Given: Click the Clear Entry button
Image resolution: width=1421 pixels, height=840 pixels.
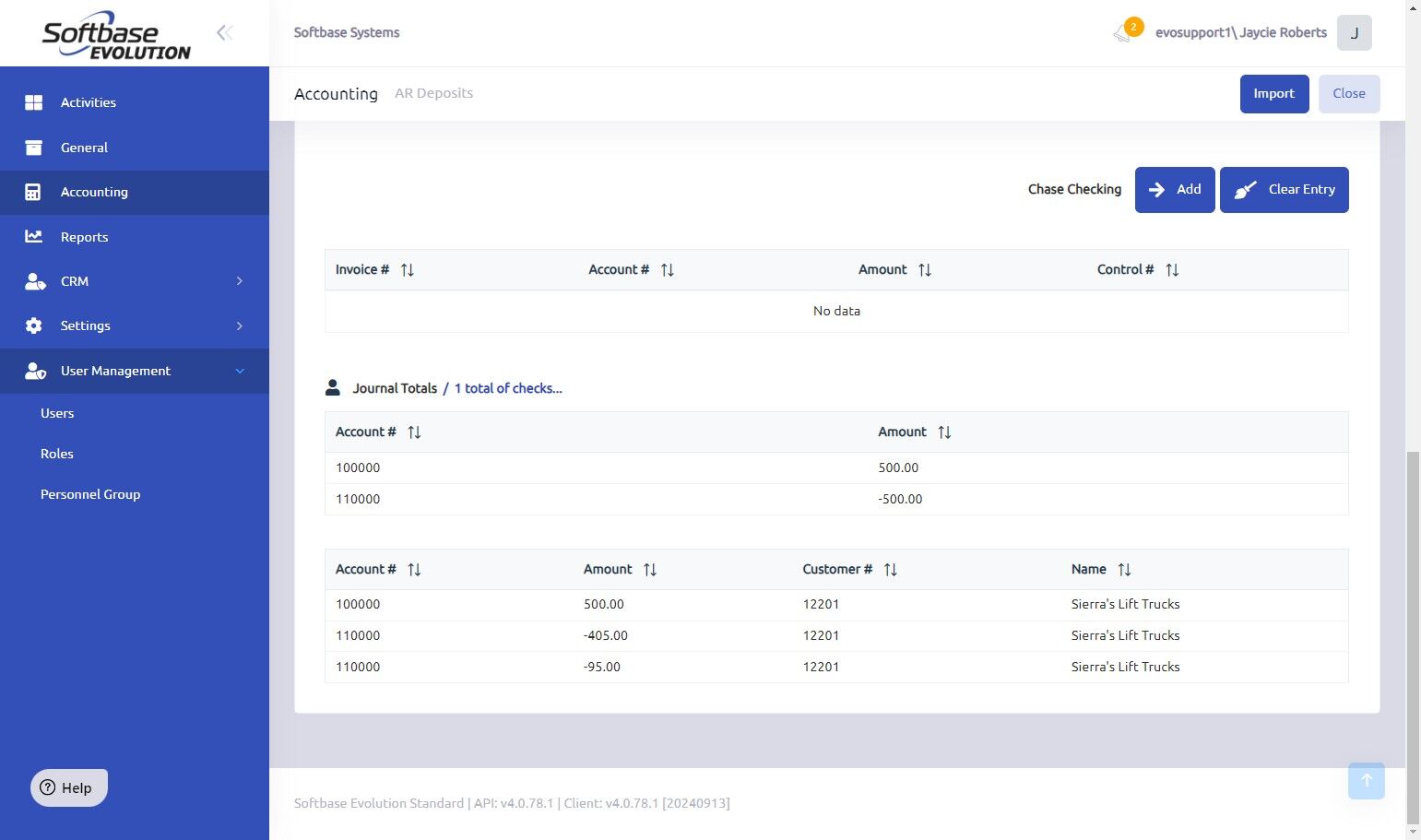Looking at the screenshot, I should (x=1284, y=190).
